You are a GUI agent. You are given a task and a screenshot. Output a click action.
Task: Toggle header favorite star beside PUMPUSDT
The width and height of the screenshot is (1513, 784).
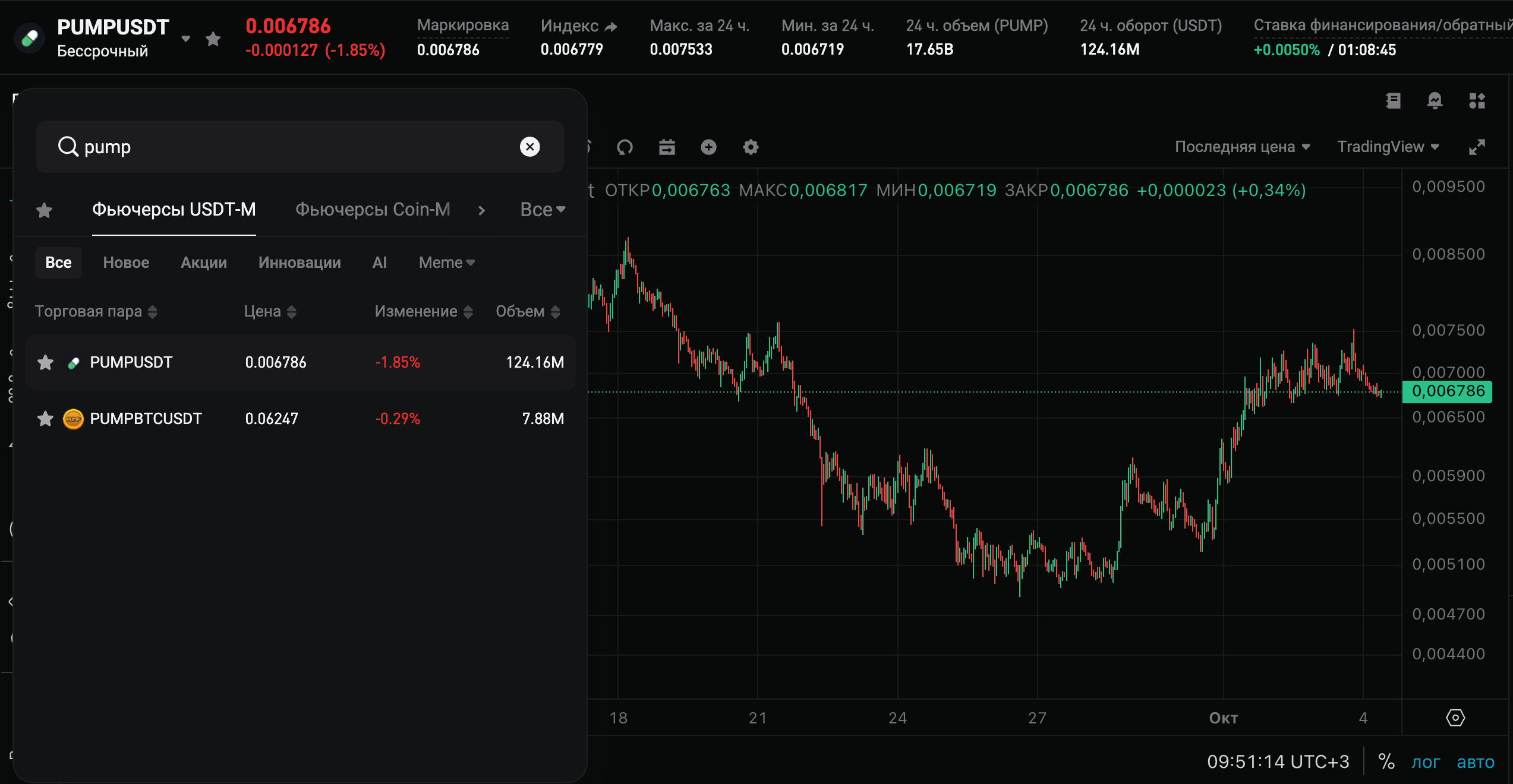[x=213, y=39]
